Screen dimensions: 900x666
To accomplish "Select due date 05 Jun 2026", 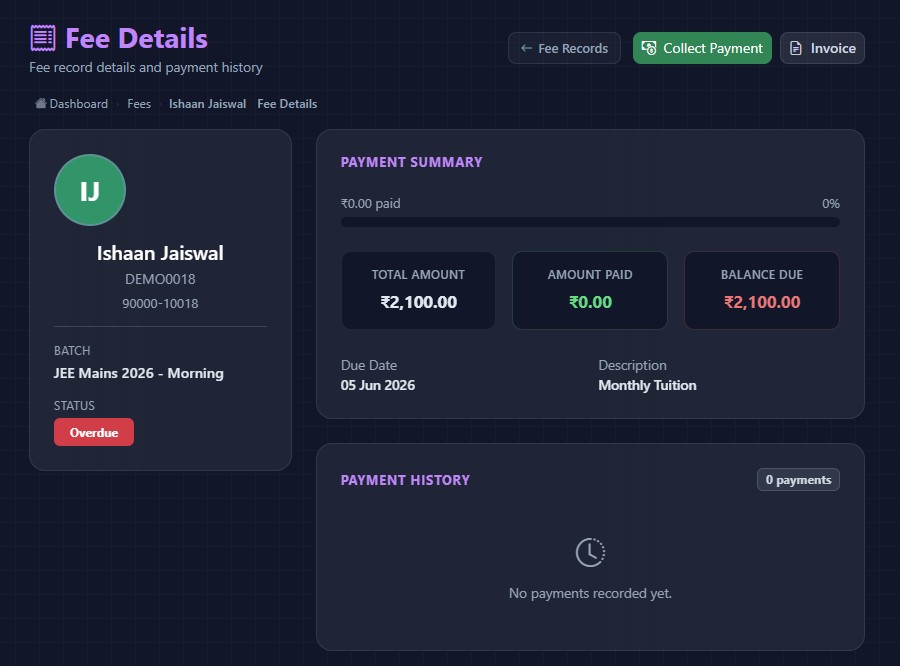I will [378, 385].
